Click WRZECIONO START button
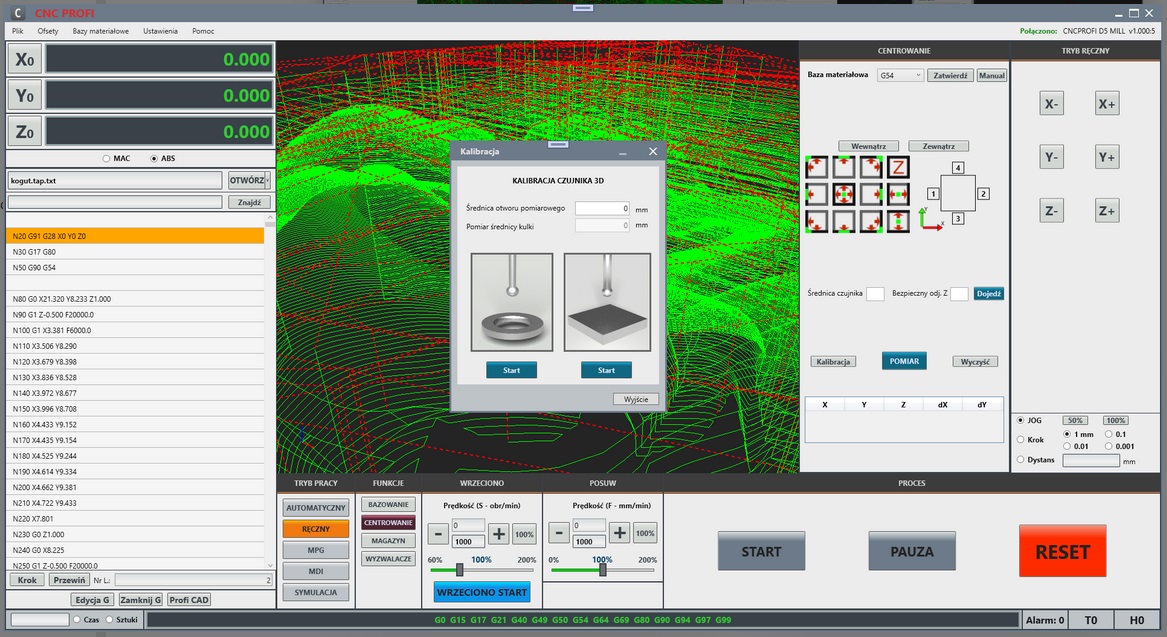The width and height of the screenshot is (1167, 637). coord(482,592)
